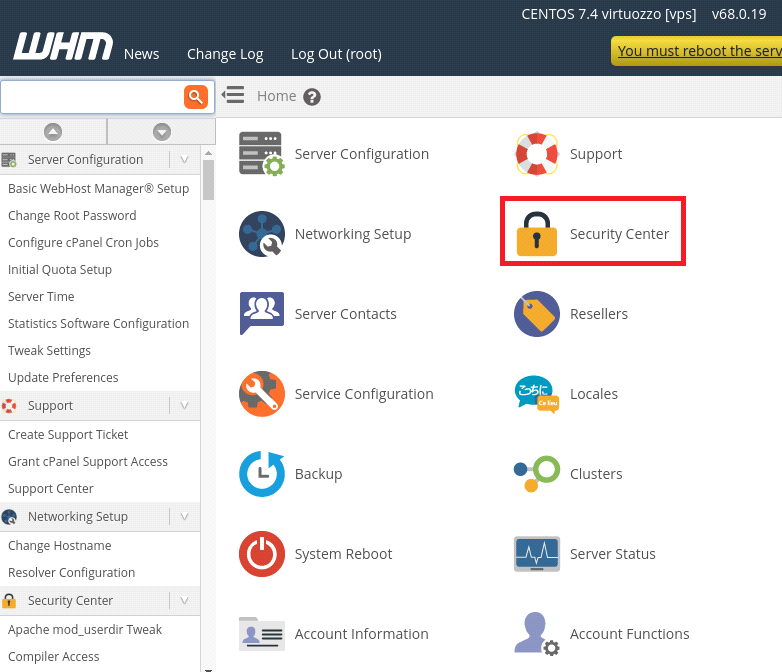
Task: Click Log Out (root)
Action: point(336,54)
